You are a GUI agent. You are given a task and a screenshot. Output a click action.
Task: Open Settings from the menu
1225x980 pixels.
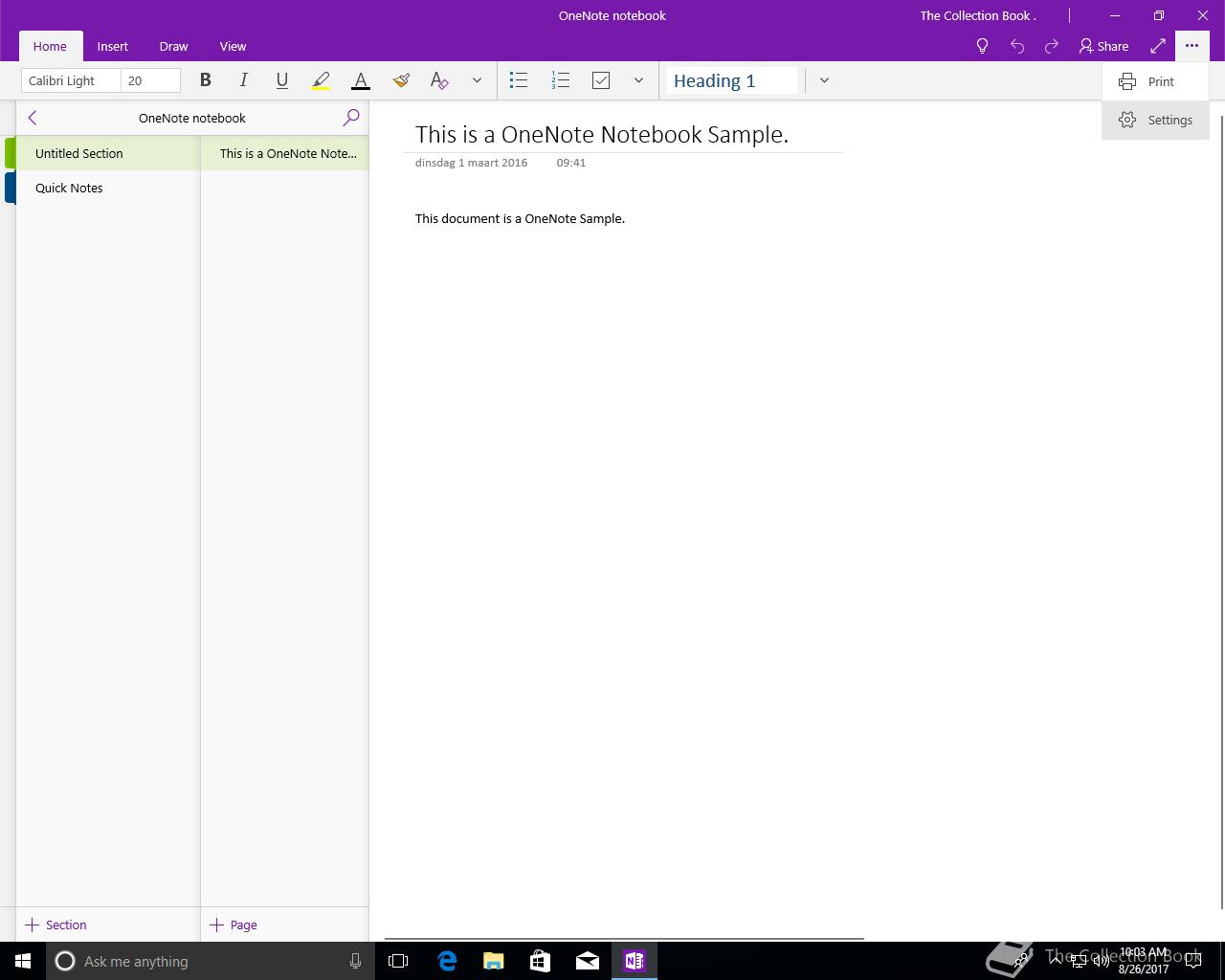click(x=1155, y=120)
